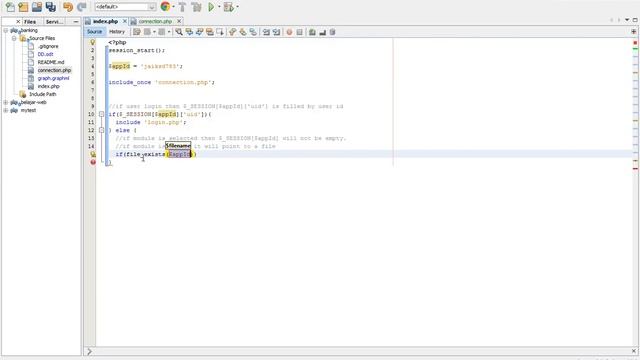Click the Find Selection magnifier icon

pos(179,32)
